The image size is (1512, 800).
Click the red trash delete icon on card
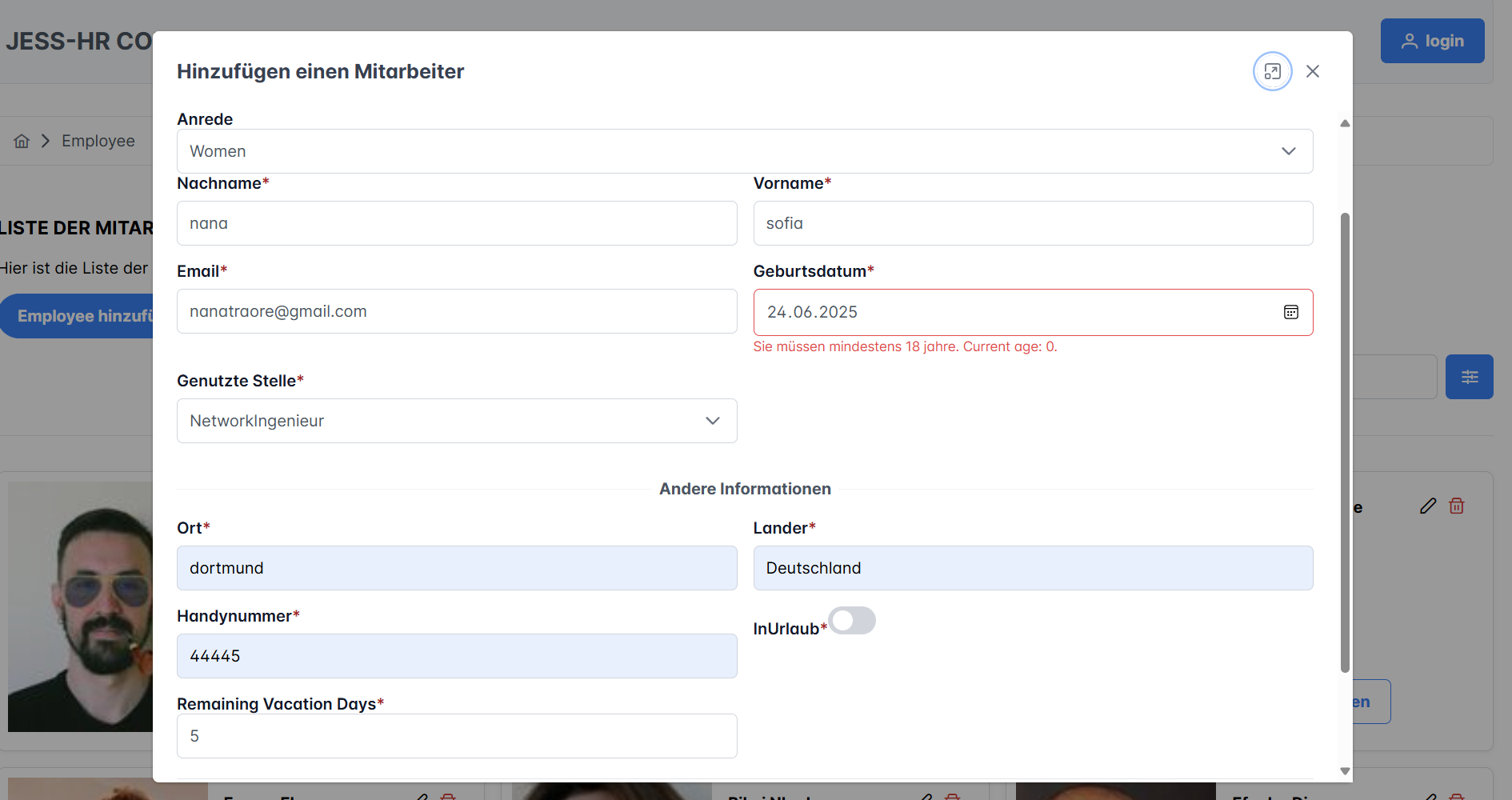[1457, 506]
